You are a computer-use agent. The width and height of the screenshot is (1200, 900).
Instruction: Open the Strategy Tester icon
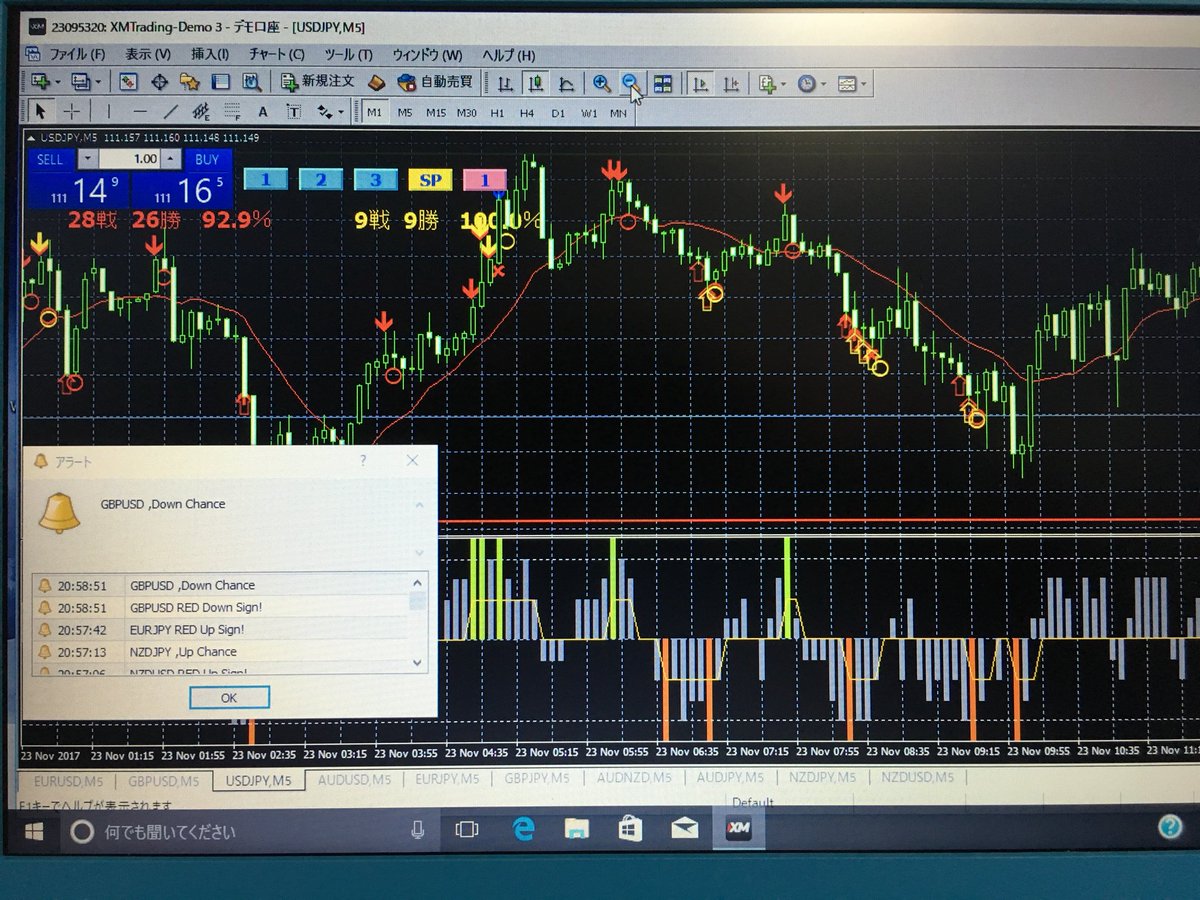(251, 82)
